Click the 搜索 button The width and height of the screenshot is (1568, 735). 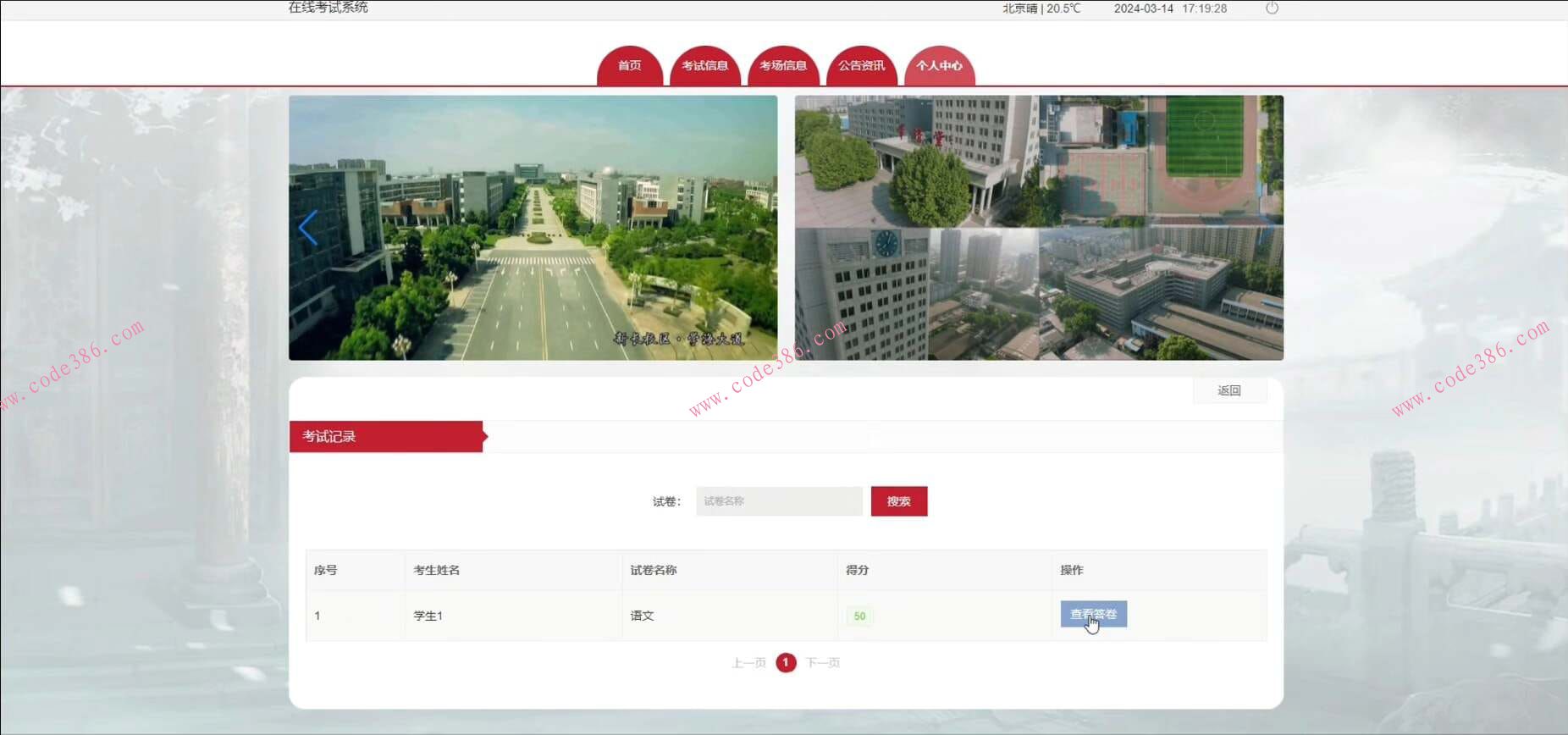[x=898, y=501]
